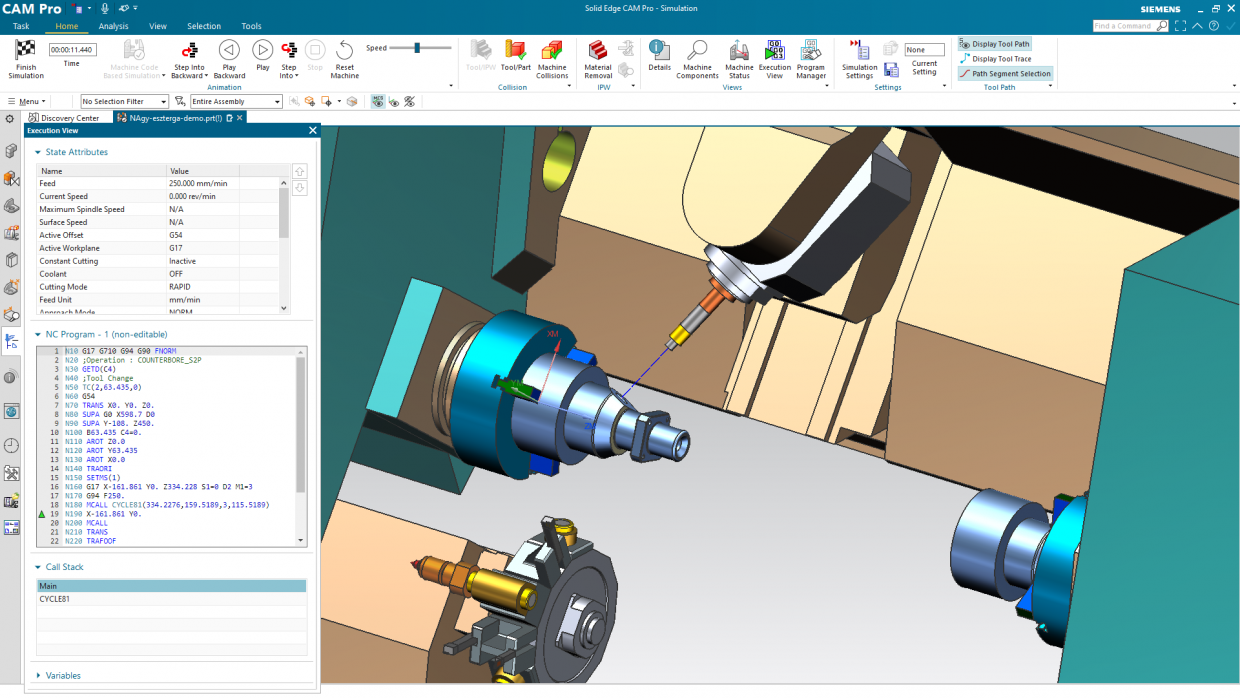Click the Tool/Part collision icon
The height and width of the screenshot is (698, 1240).
point(515,51)
